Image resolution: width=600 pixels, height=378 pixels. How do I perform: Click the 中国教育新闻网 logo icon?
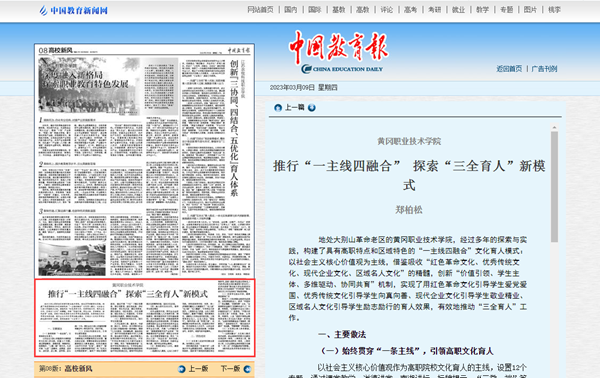43,10
